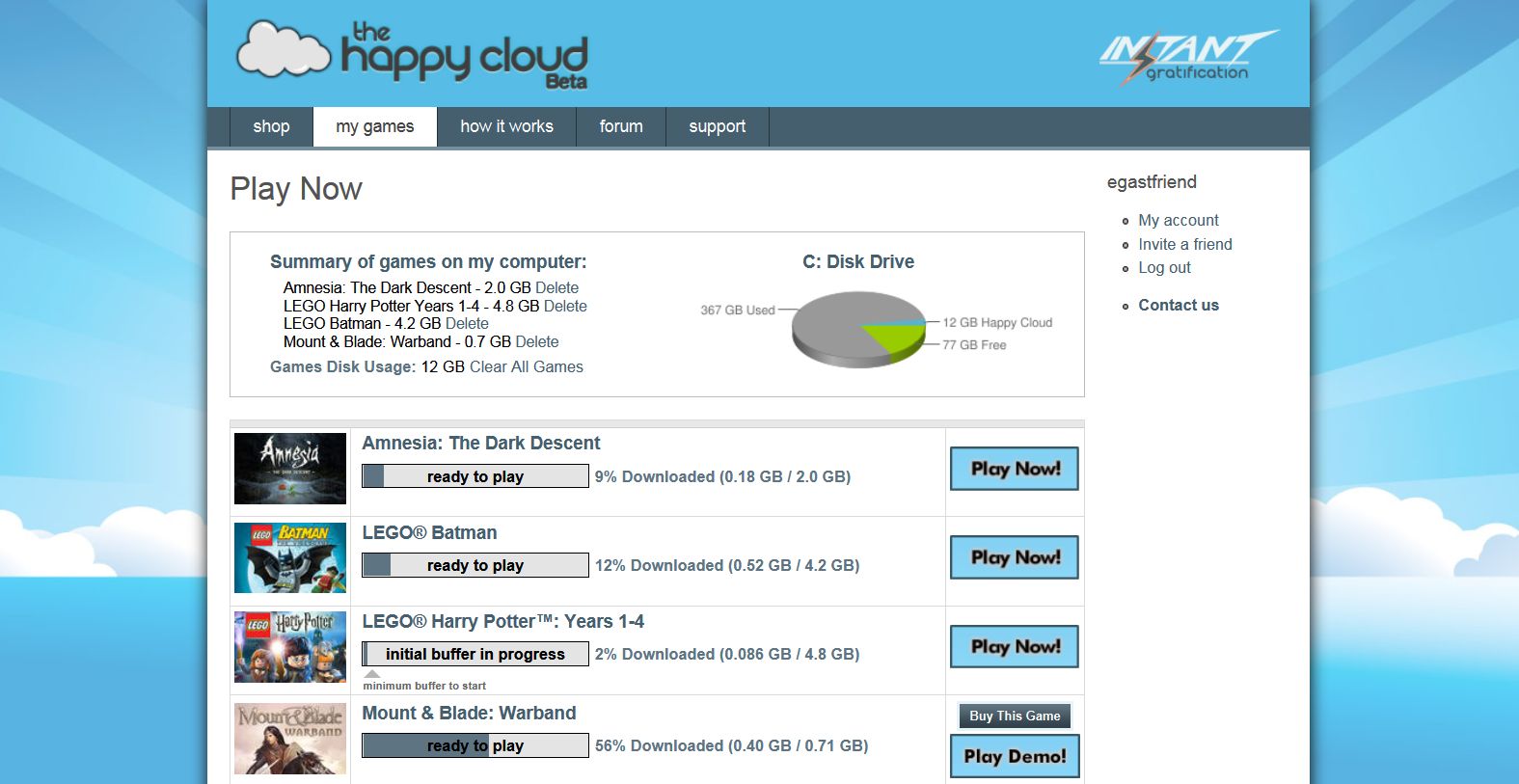Click the Play Now page heading
This screenshot has width=1519, height=784.
tap(296, 189)
